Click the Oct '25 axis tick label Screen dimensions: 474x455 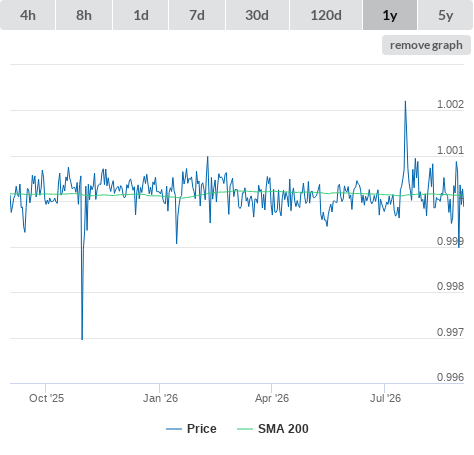point(46,398)
